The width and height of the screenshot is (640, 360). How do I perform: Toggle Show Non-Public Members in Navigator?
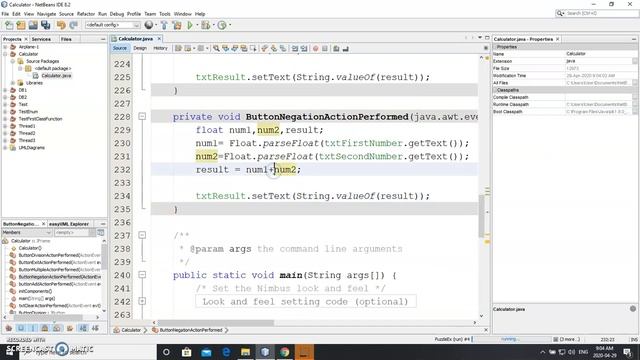click(x=45, y=328)
